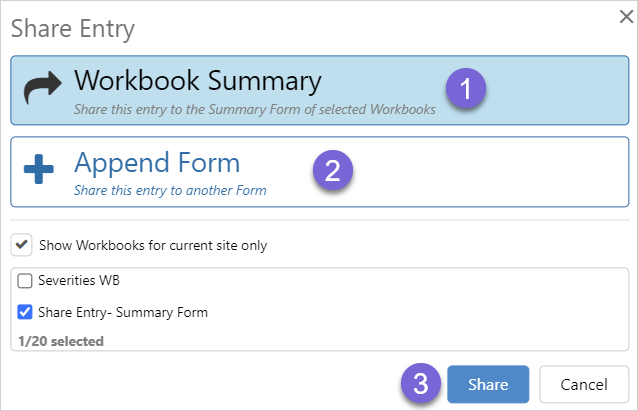Click the "Share Entry- Summary Form" label text
This screenshot has height=411, width=638.
(123, 312)
